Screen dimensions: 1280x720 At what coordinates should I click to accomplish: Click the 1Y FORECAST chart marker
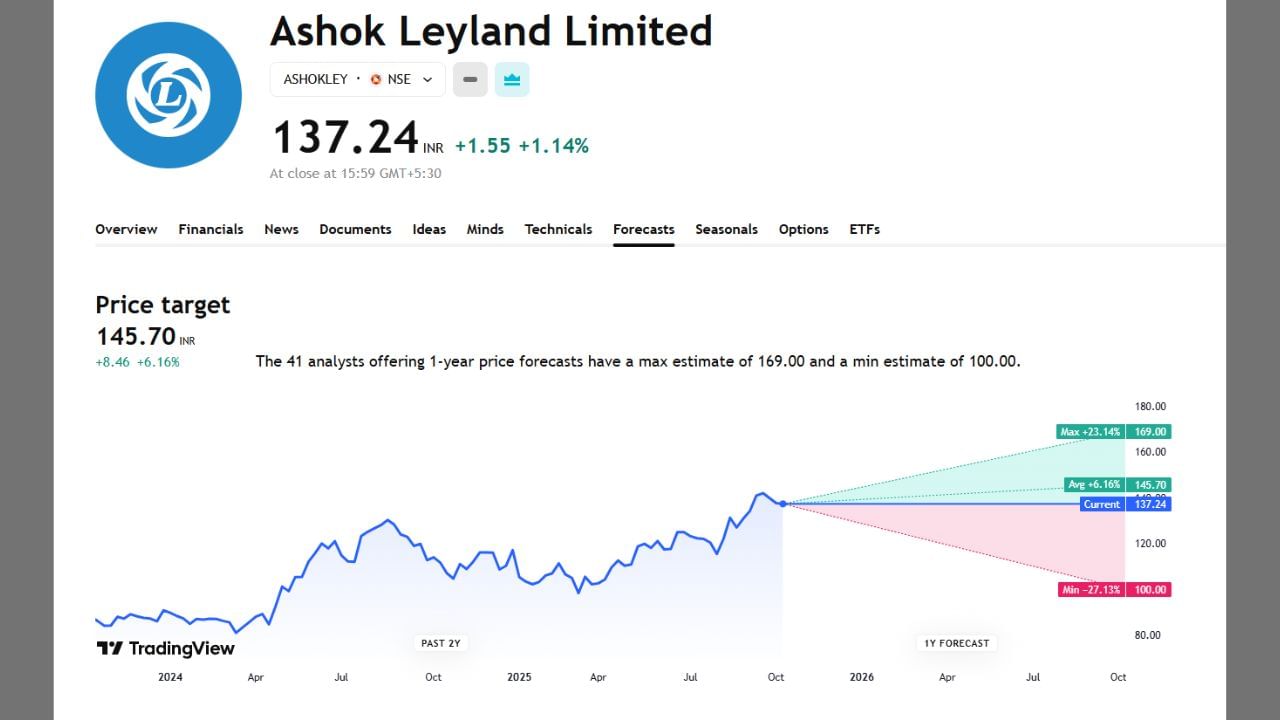click(956, 643)
